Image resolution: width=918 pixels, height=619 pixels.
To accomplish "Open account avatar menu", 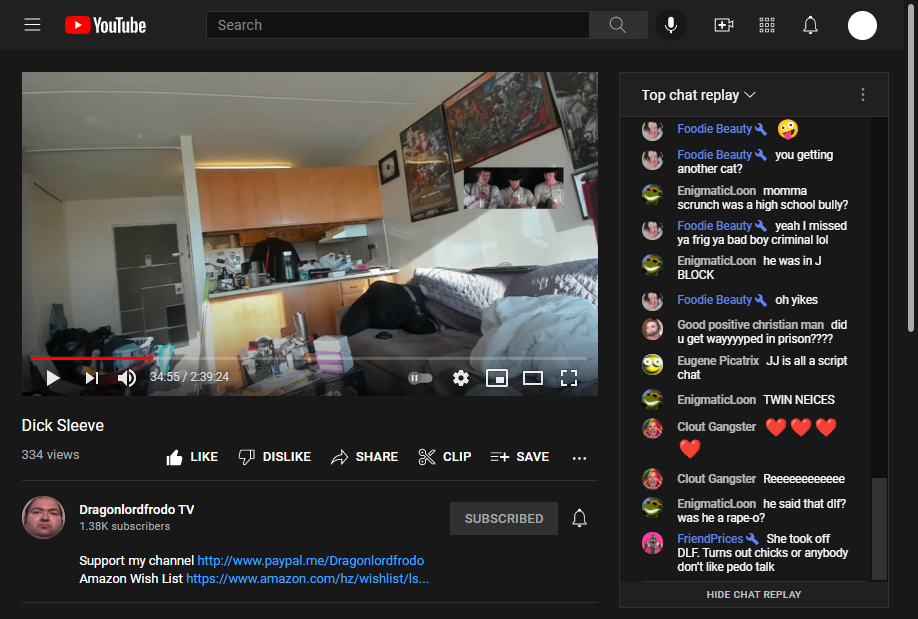I will (x=862, y=25).
